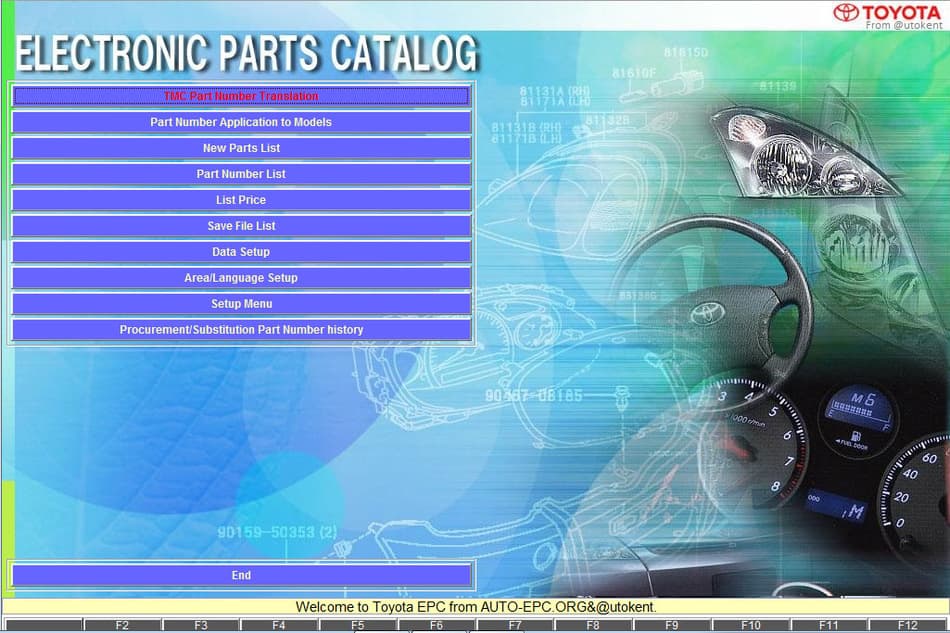Viewport: 950px width, 633px height.
Task: Click the Toyota logo in the corner
Action: coord(888,13)
